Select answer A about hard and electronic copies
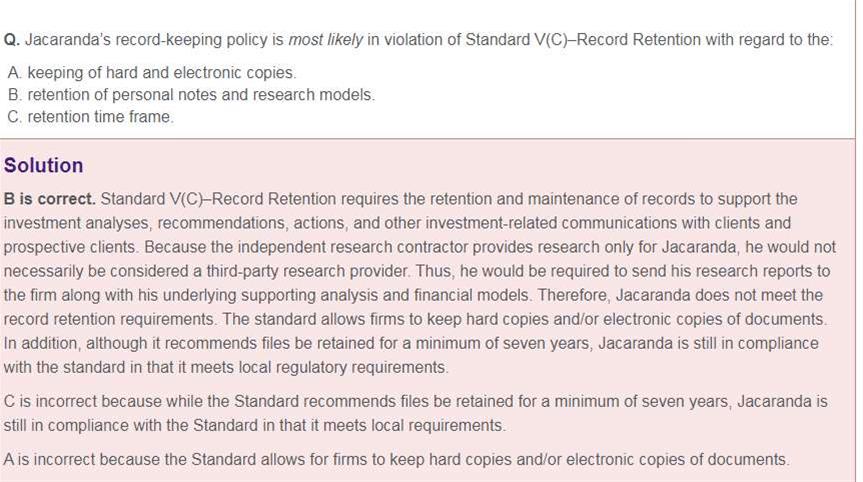Screen dimensions: 863x482 (x=160, y=73)
